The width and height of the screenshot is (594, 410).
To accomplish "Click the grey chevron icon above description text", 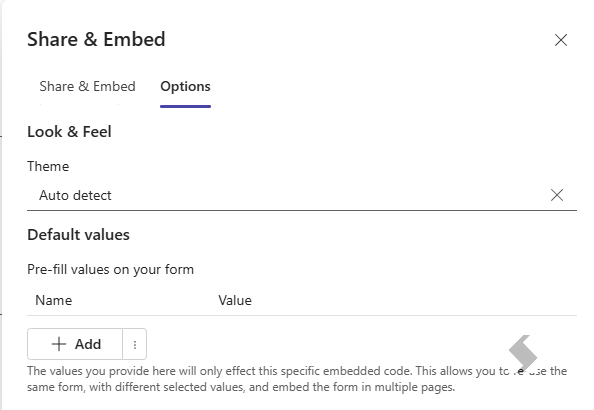I will tap(523, 353).
